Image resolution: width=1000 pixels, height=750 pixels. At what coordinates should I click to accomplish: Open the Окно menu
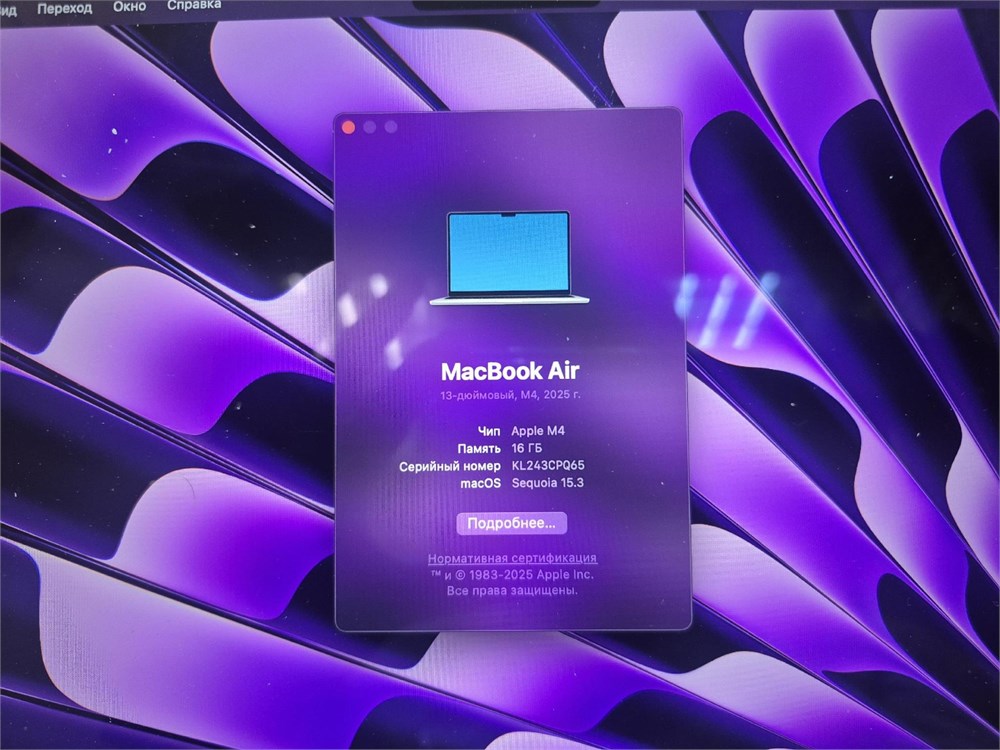pyautogui.click(x=128, y=7)
